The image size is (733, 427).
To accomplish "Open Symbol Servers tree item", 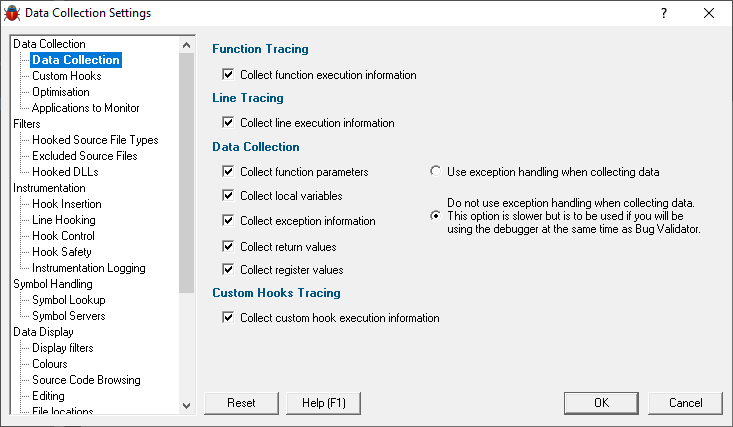I will tap(68, 316).
